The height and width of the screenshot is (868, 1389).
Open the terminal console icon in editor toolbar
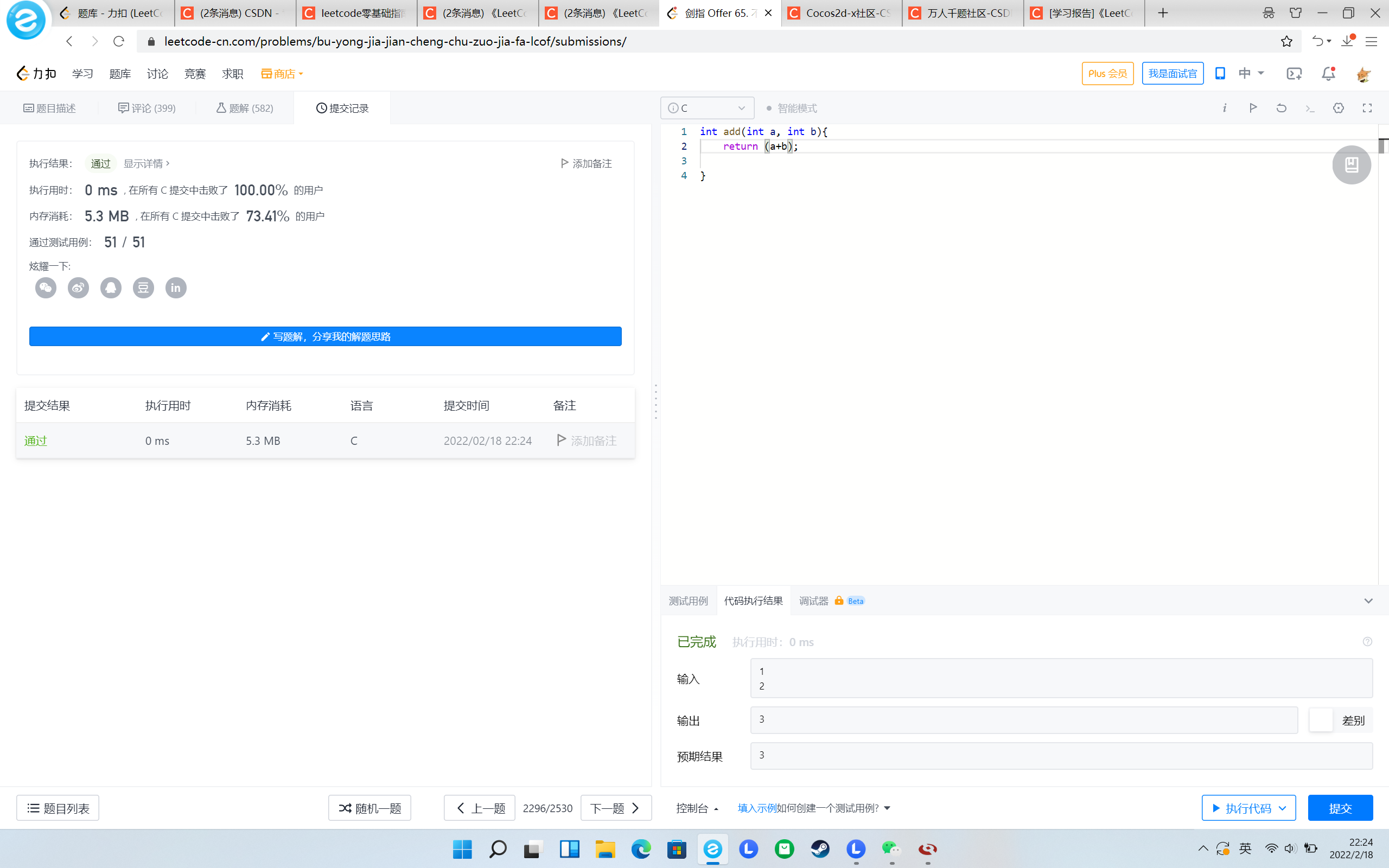1310,108
